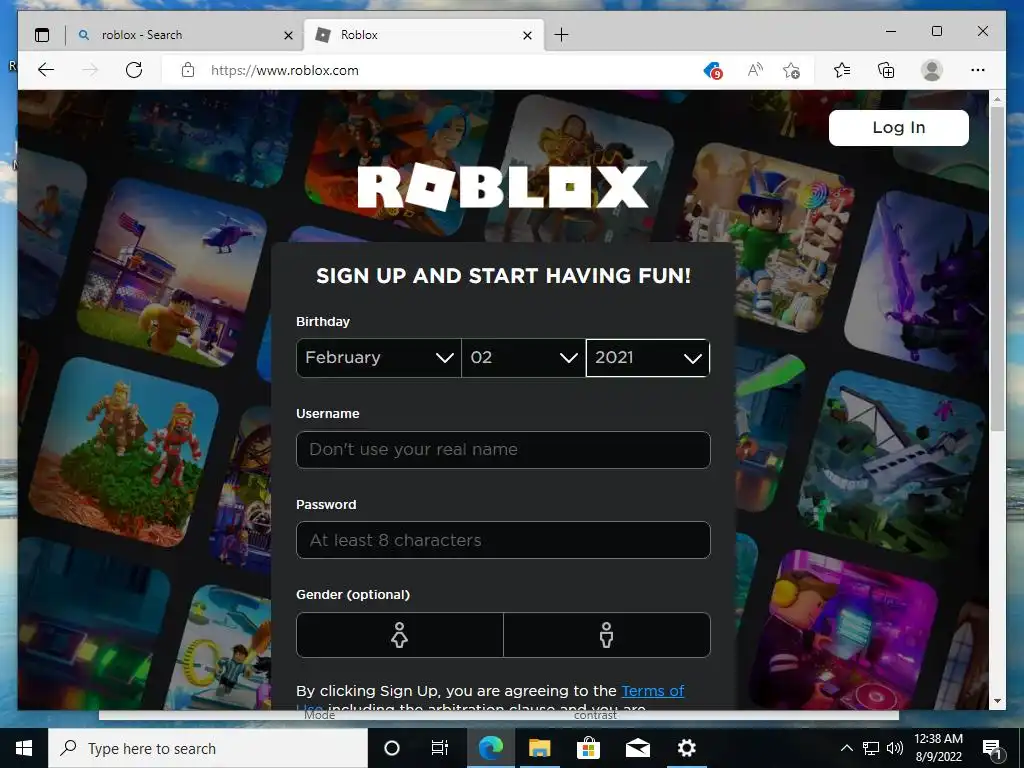Screen dimensions: 1024x768
Task: Open the birthday month dropdown showing February
Action: [379, 358]
